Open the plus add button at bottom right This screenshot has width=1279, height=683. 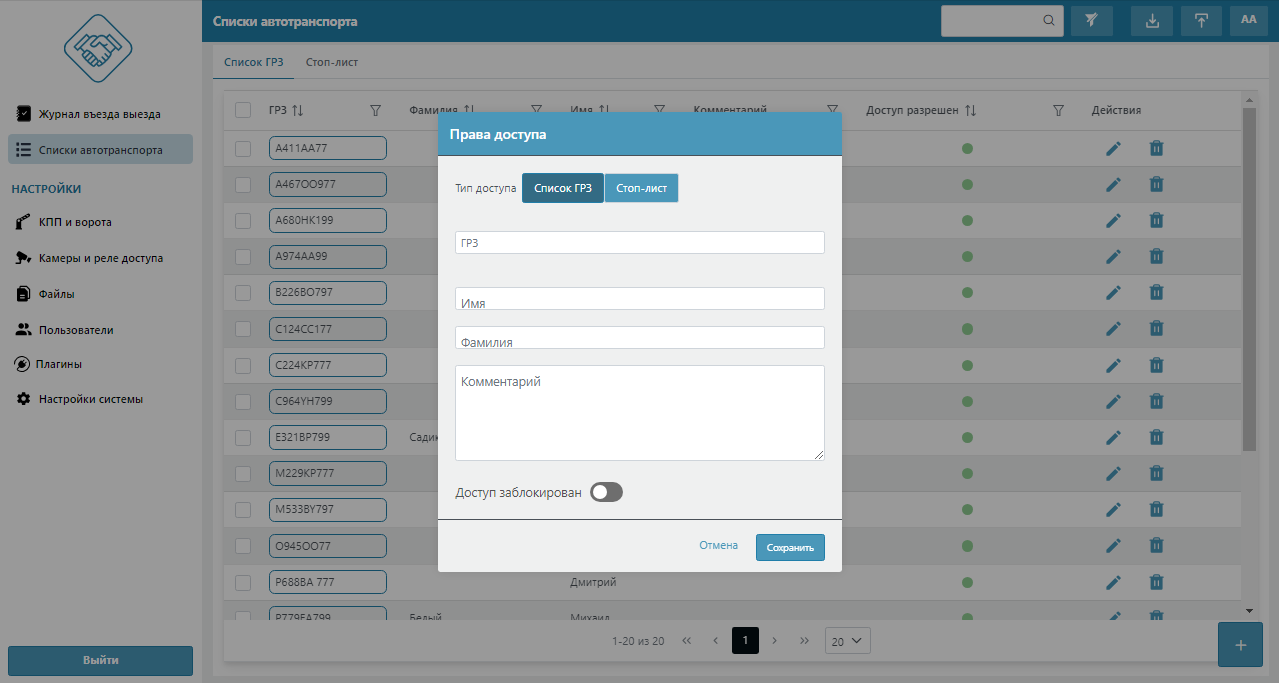click(x=1240, y=645)
